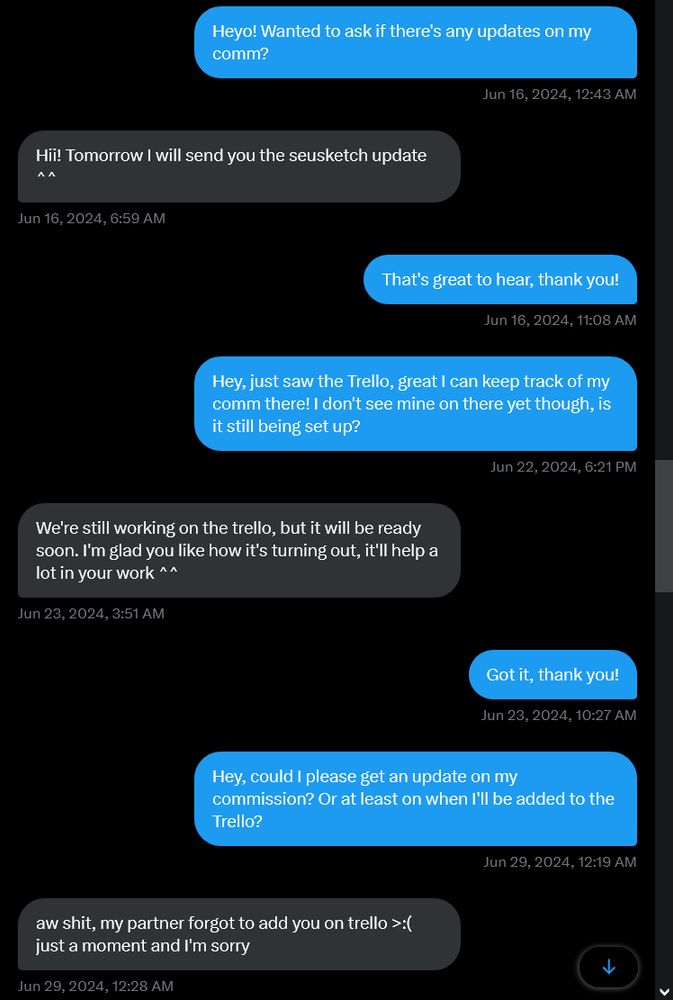Click the 'Jun 16, 2024, 6:59 AM' timestamp
The image size is (673, 1000).
[x=92, y=218]
